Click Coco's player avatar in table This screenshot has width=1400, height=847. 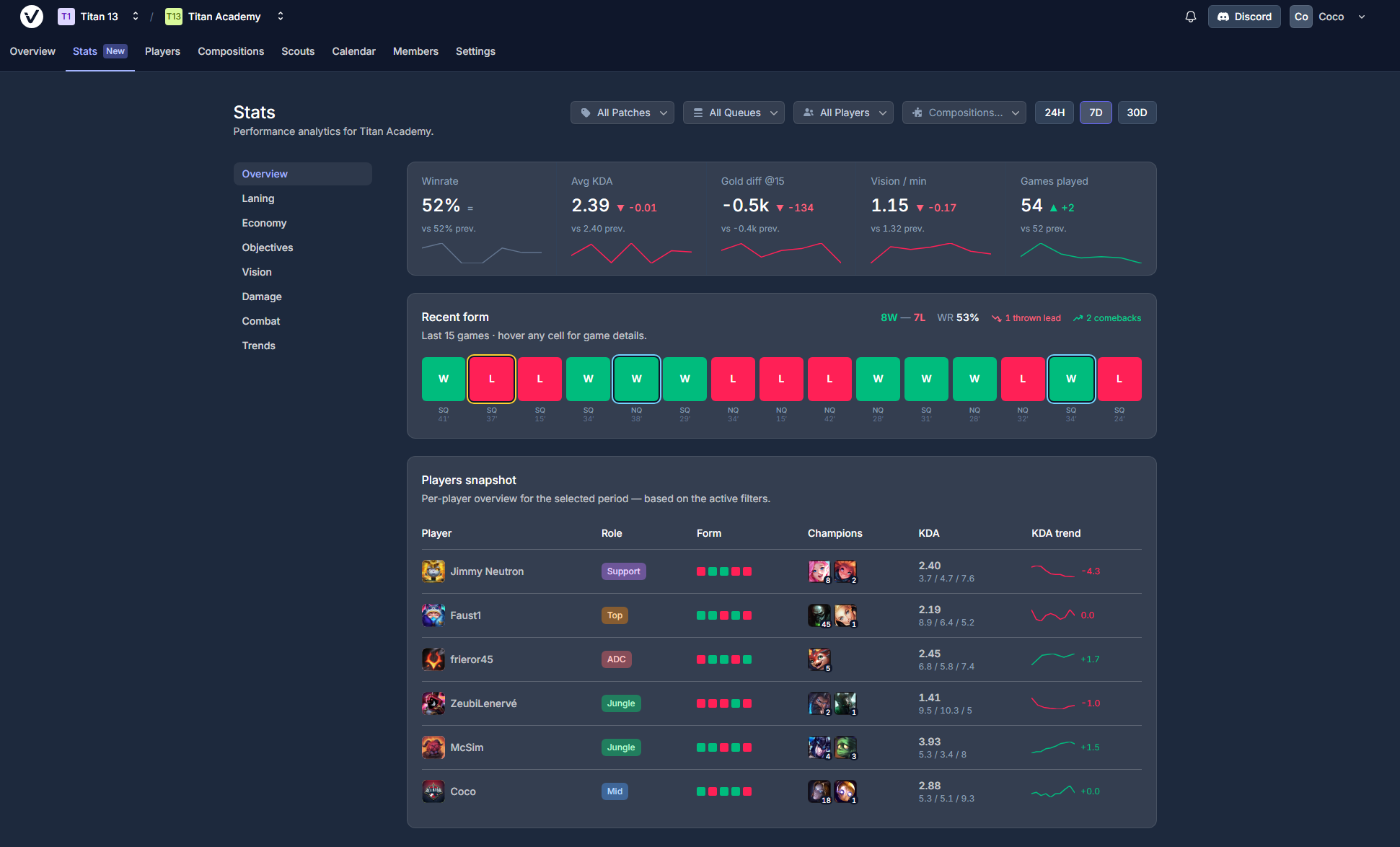433,791
